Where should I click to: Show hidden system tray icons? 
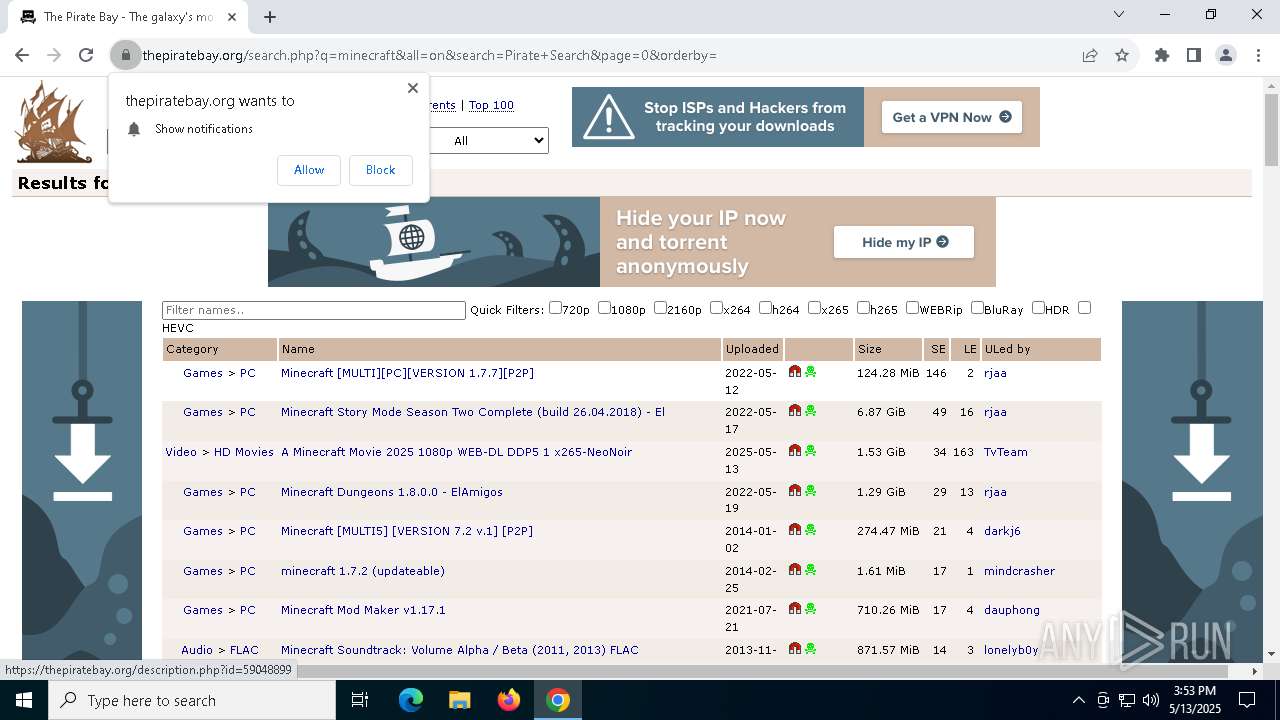(x=1078, y=700)
